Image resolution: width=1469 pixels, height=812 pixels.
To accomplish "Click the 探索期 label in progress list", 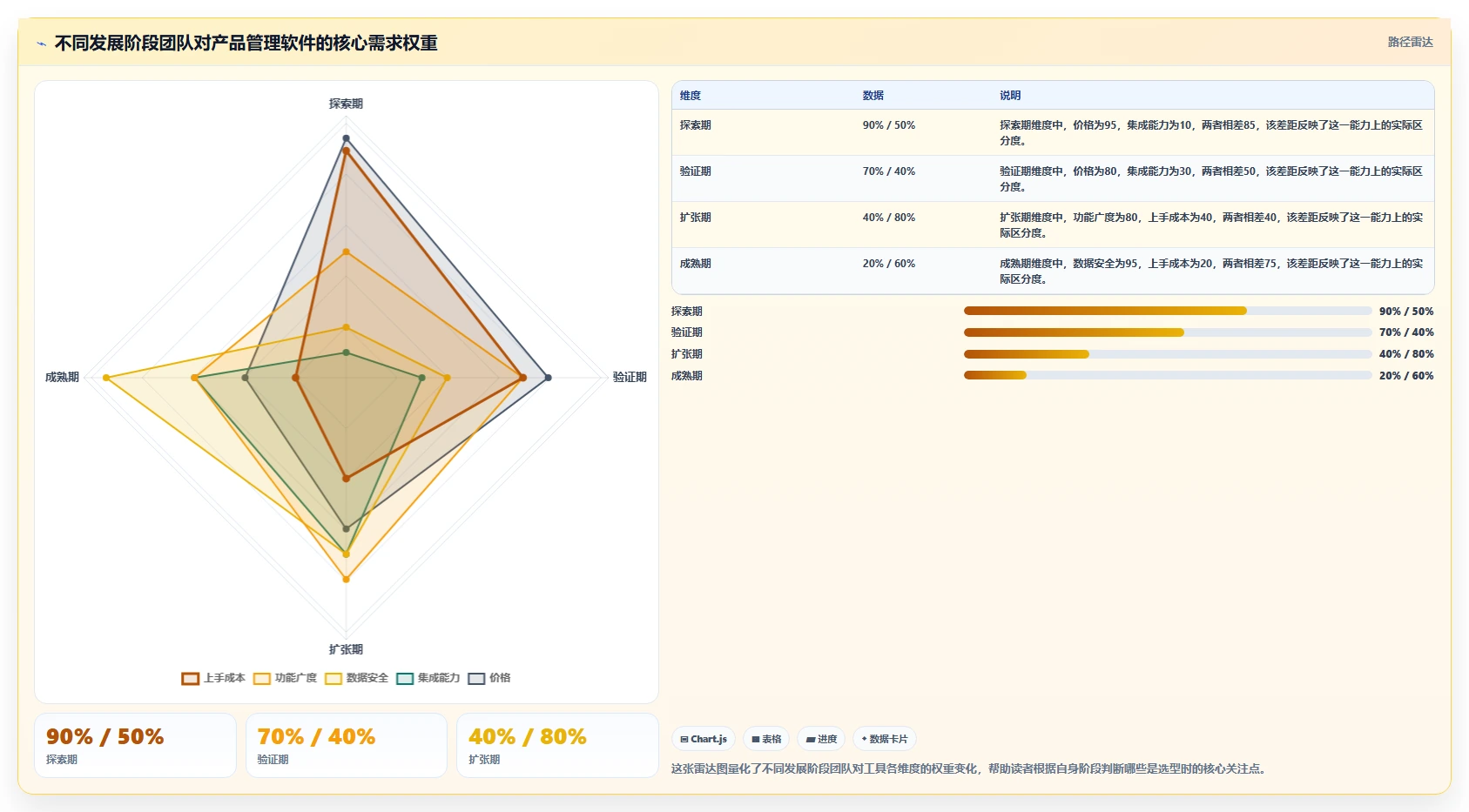I will pos(687,312).
